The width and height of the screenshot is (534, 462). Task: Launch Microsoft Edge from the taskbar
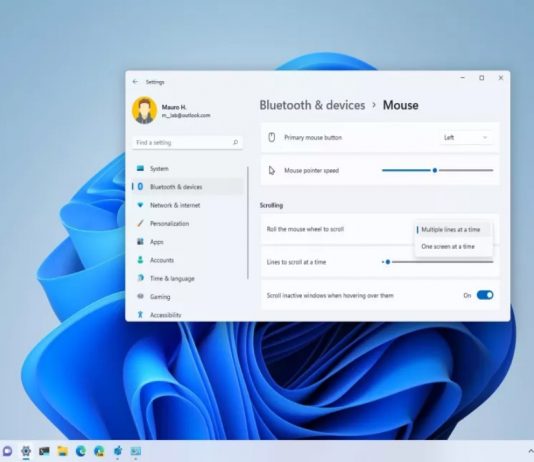click(x=81, y=451)
